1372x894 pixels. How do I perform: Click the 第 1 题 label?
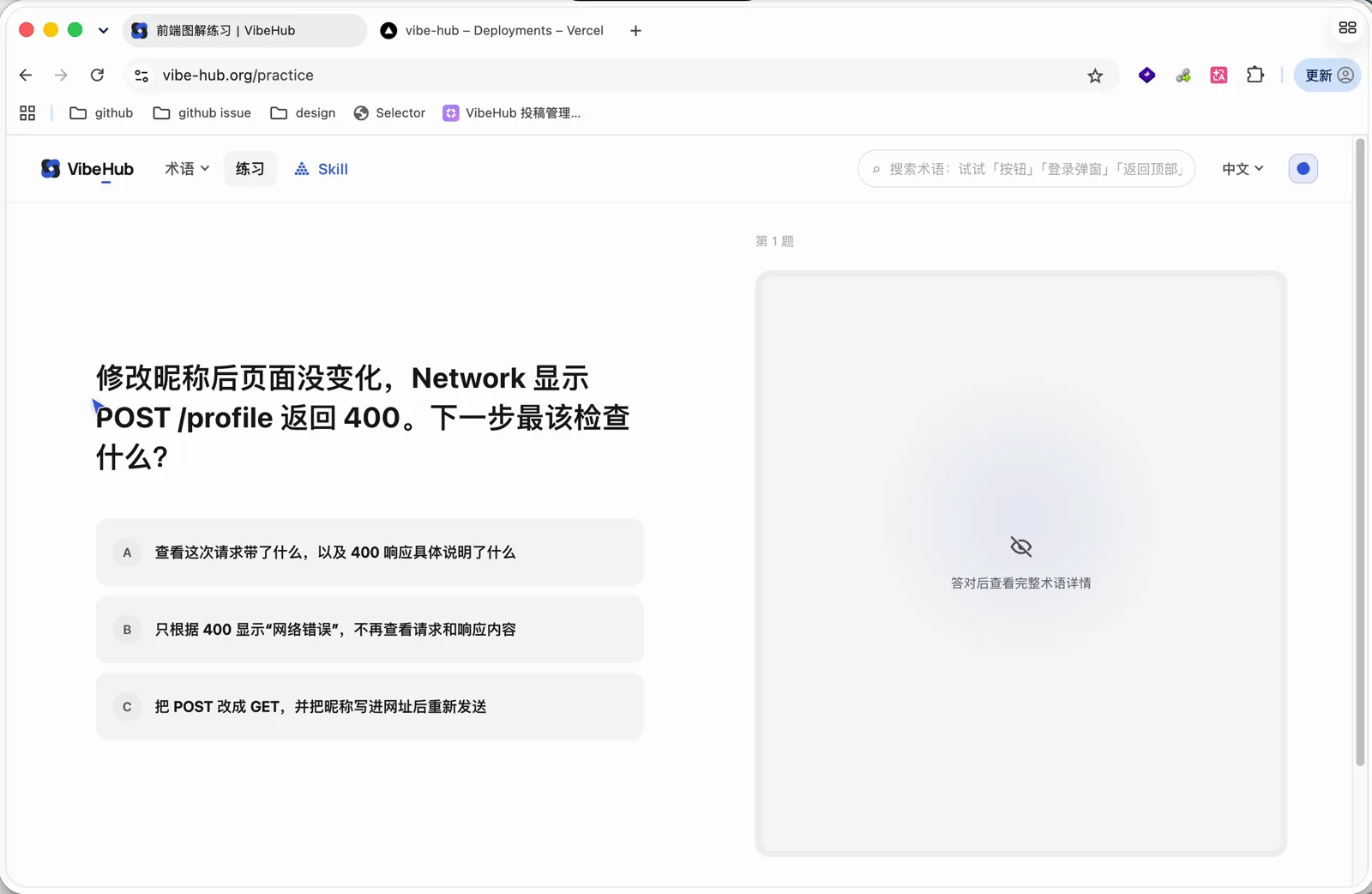point(774,241)
